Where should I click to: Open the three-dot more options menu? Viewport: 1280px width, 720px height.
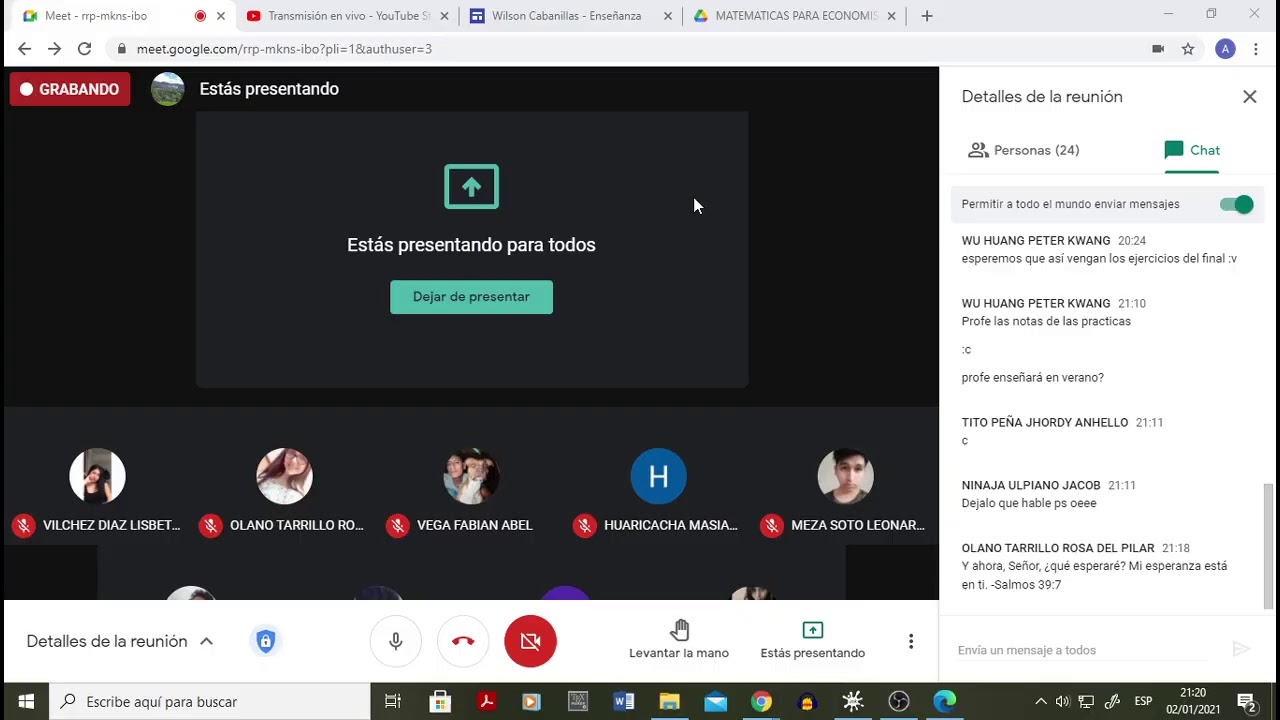tap(911, 641)
